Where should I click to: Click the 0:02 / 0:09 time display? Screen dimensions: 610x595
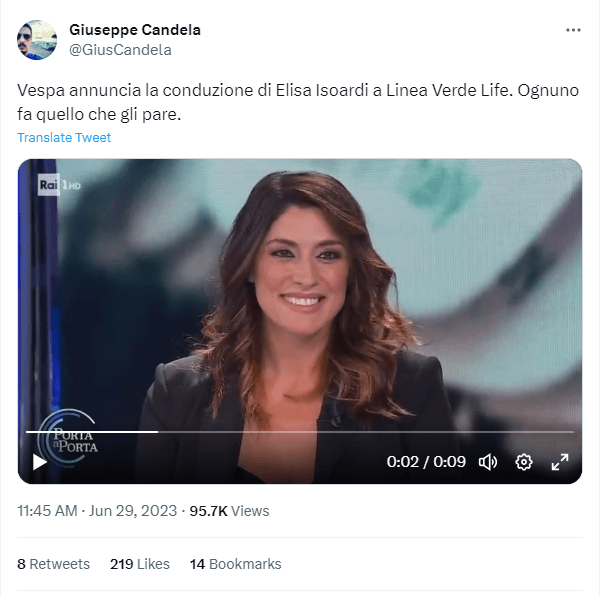(x=426, y=462)
